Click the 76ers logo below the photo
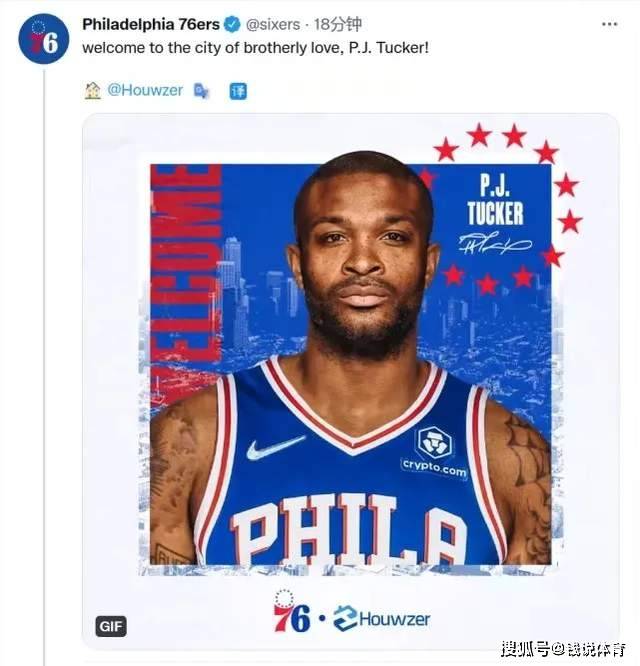The height and width of the screenshot is (666, 640). click(x=291, y=612)
